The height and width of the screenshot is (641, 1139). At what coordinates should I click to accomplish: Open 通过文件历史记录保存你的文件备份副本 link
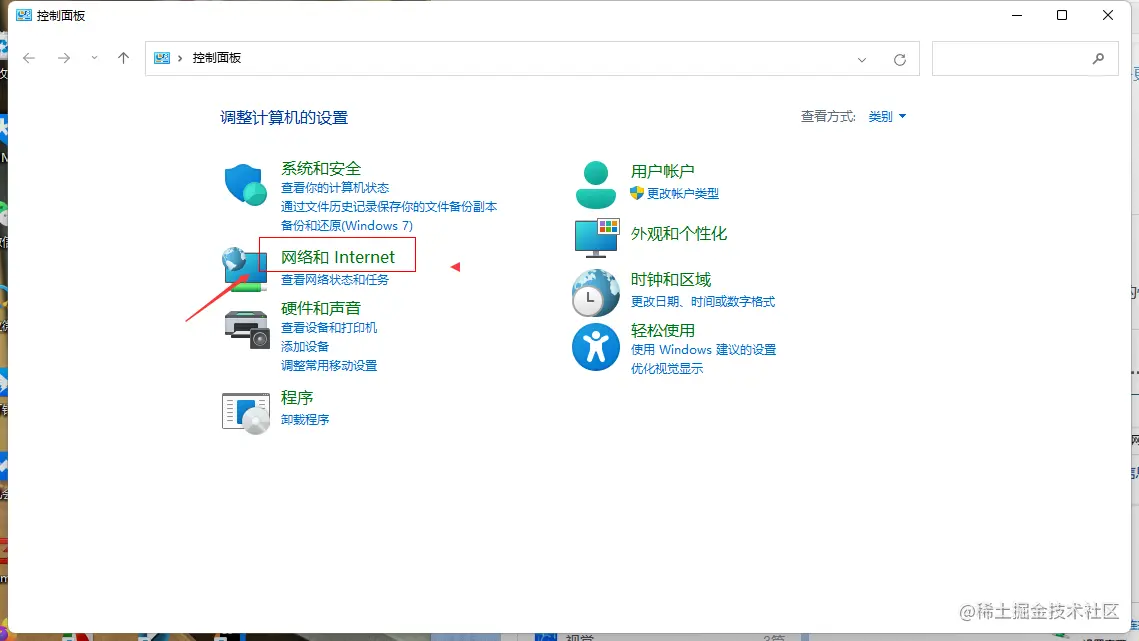389,207
